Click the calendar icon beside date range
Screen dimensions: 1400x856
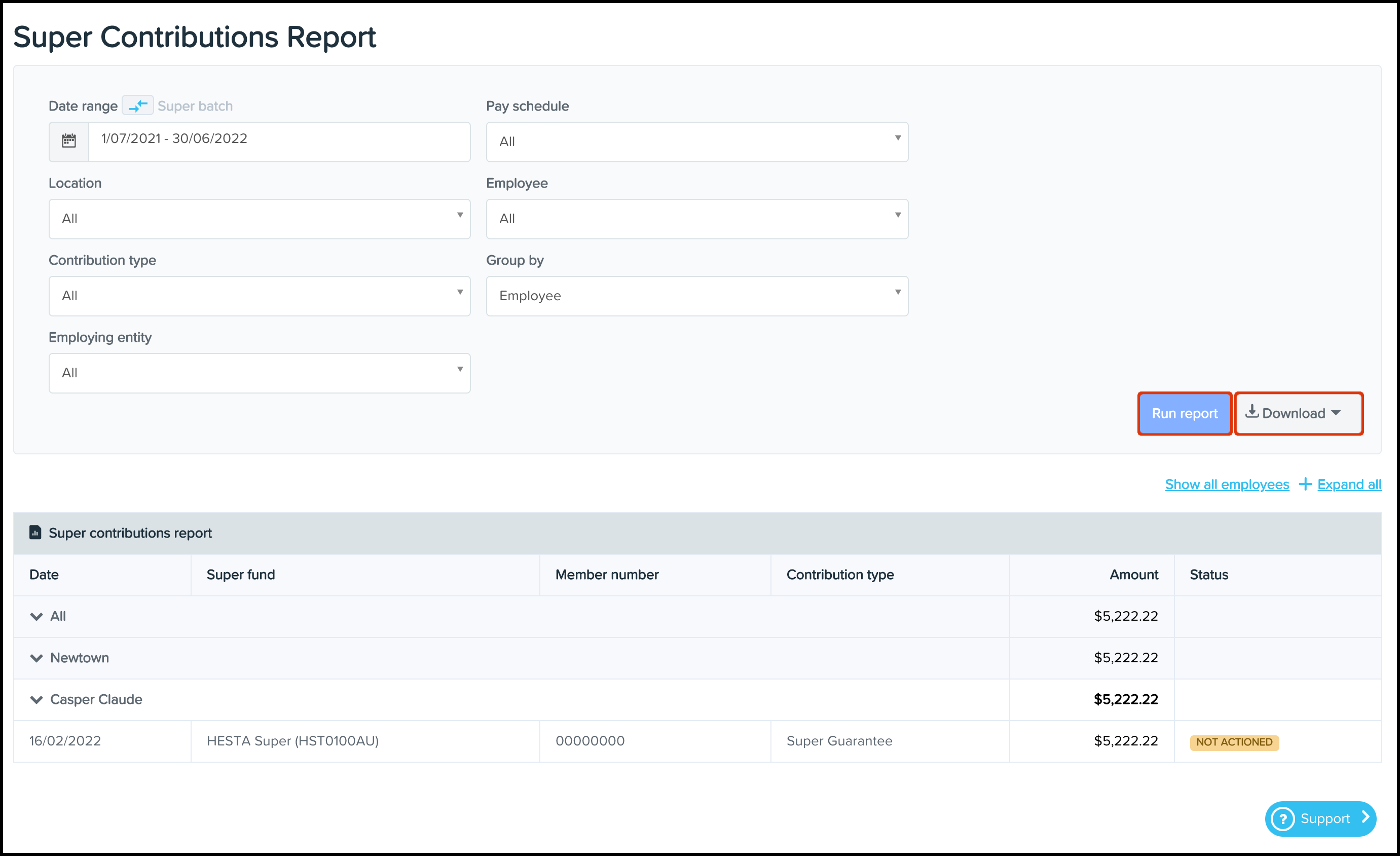(x=69, y=141)
